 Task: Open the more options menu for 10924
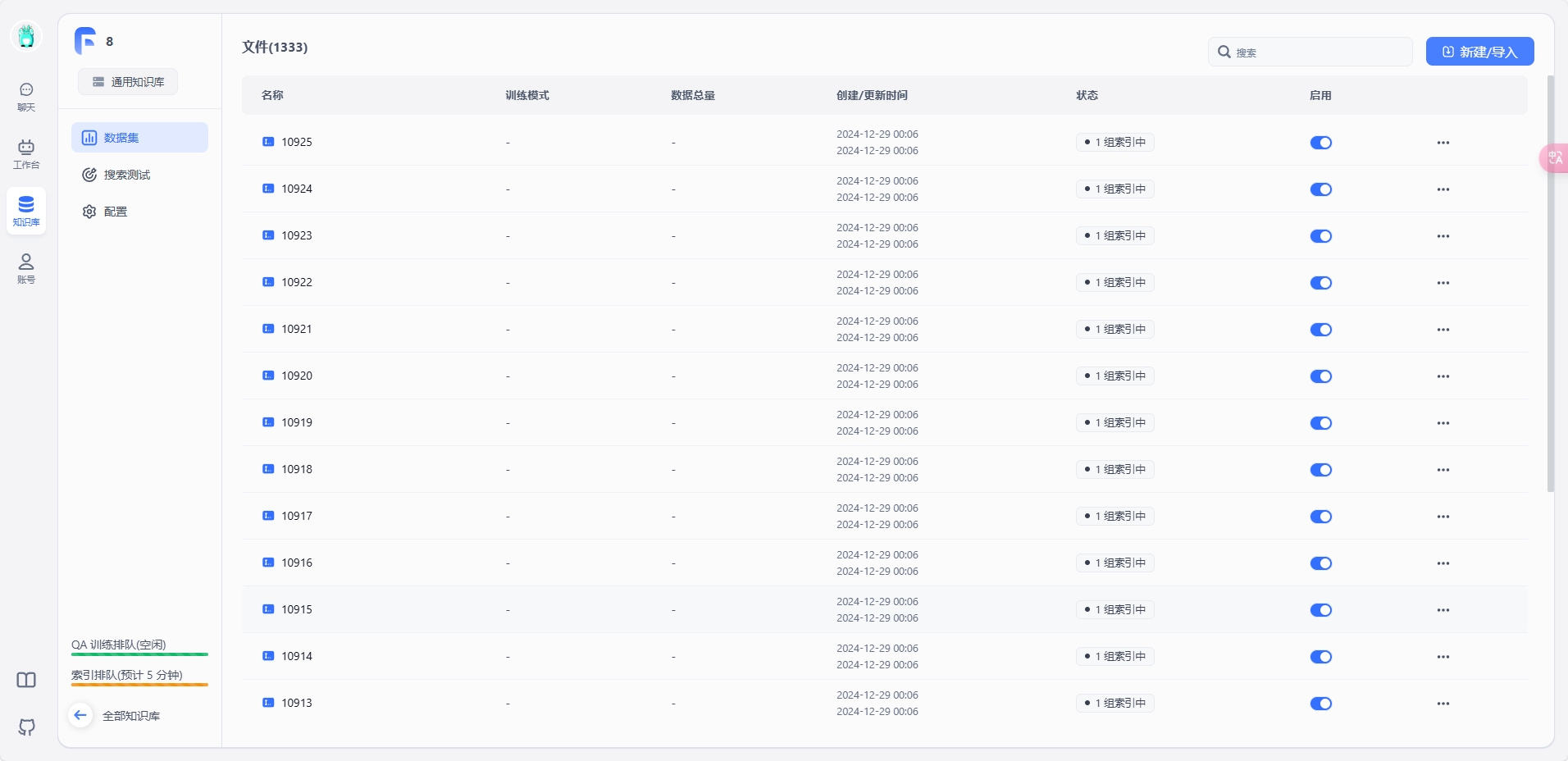[x=1443, y=189]
